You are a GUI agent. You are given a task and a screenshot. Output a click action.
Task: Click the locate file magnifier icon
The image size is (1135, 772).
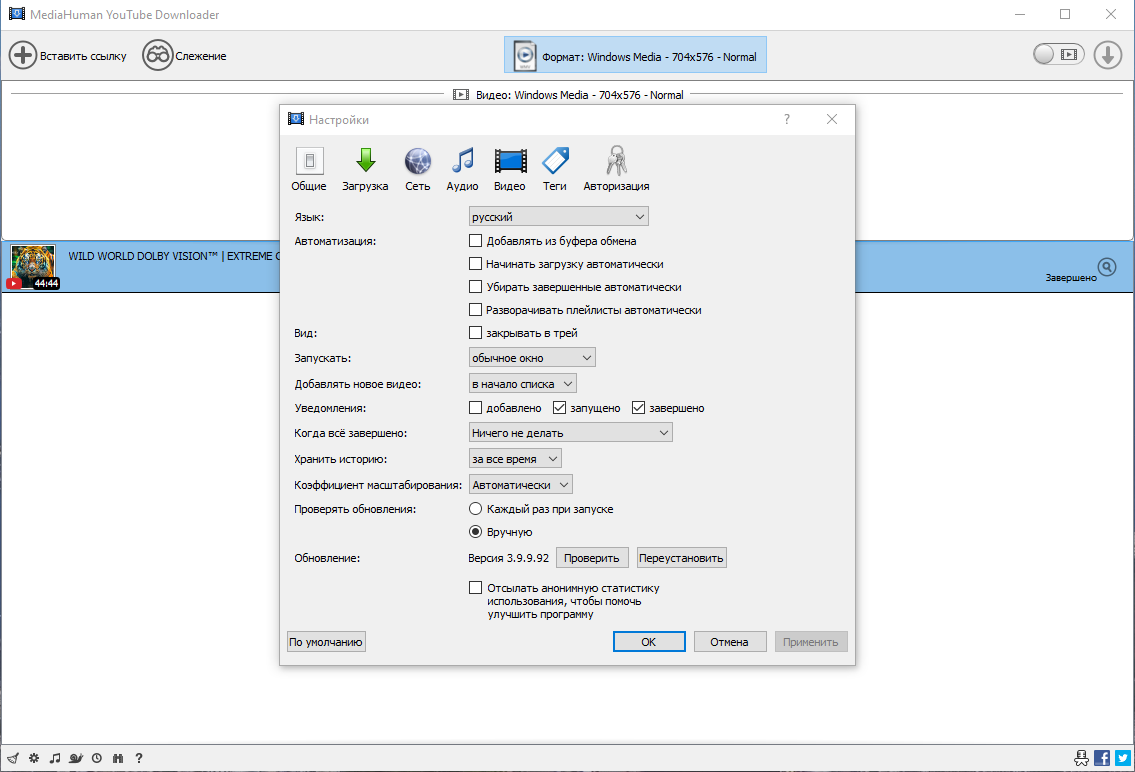pyautogui.click(x=1107, y=267)
